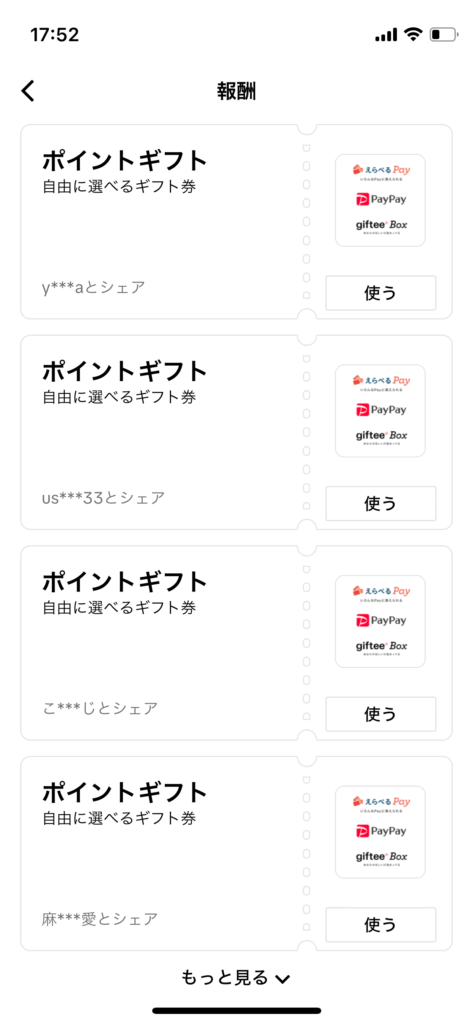
Task: Tap the 麻***愛とシェア label
Action: click(100, 919)
